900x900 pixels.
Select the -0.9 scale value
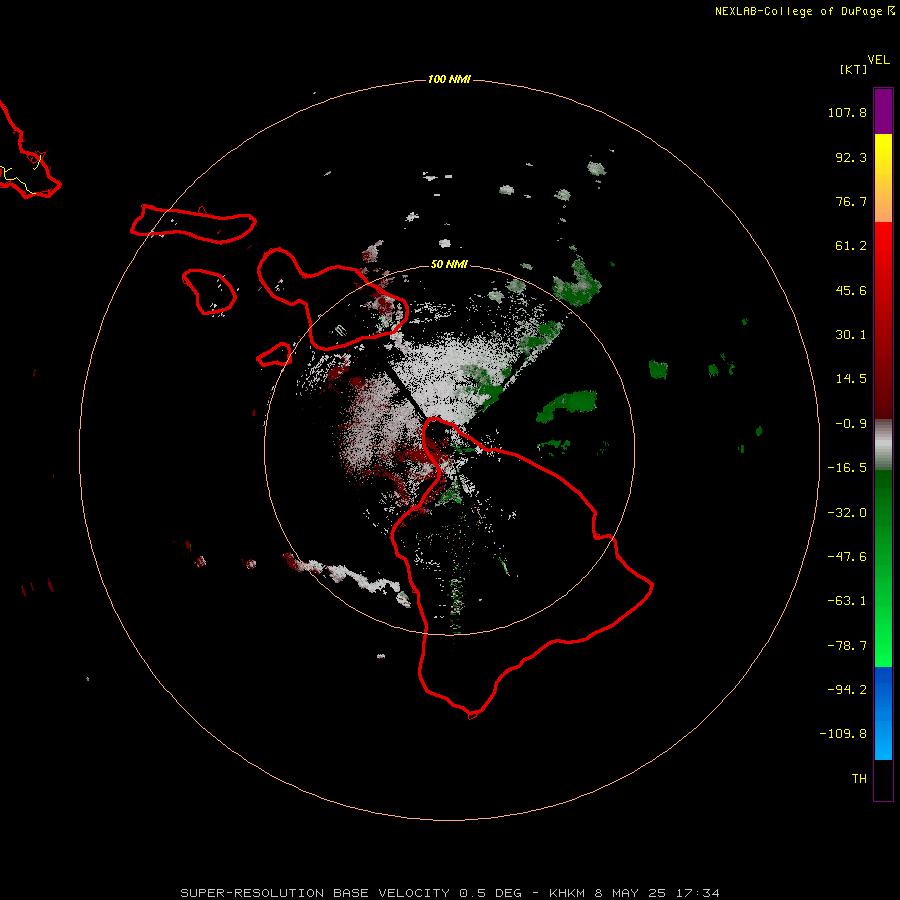[x=851, y=424]
